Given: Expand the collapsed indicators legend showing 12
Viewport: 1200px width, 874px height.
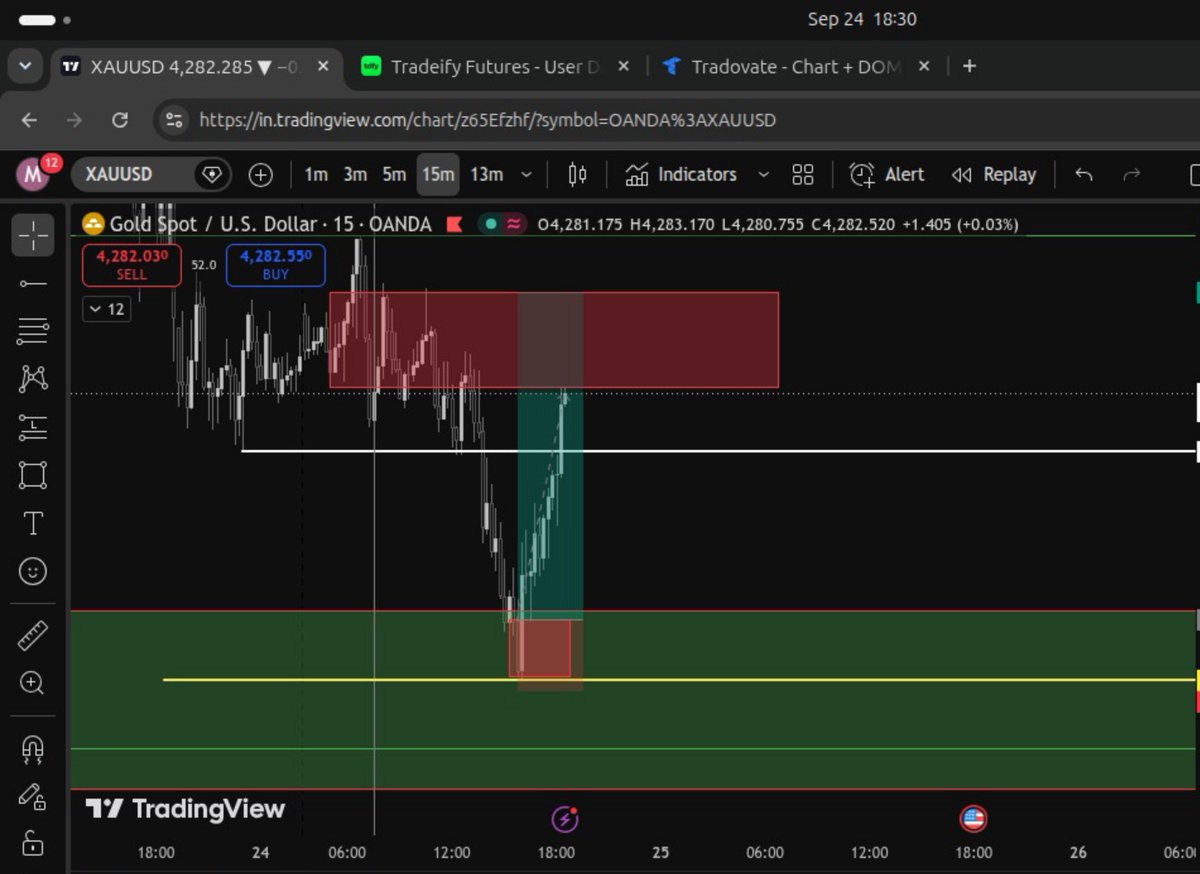Looking at the screenshot, I should pyautogui.click(x=106, y=309).
